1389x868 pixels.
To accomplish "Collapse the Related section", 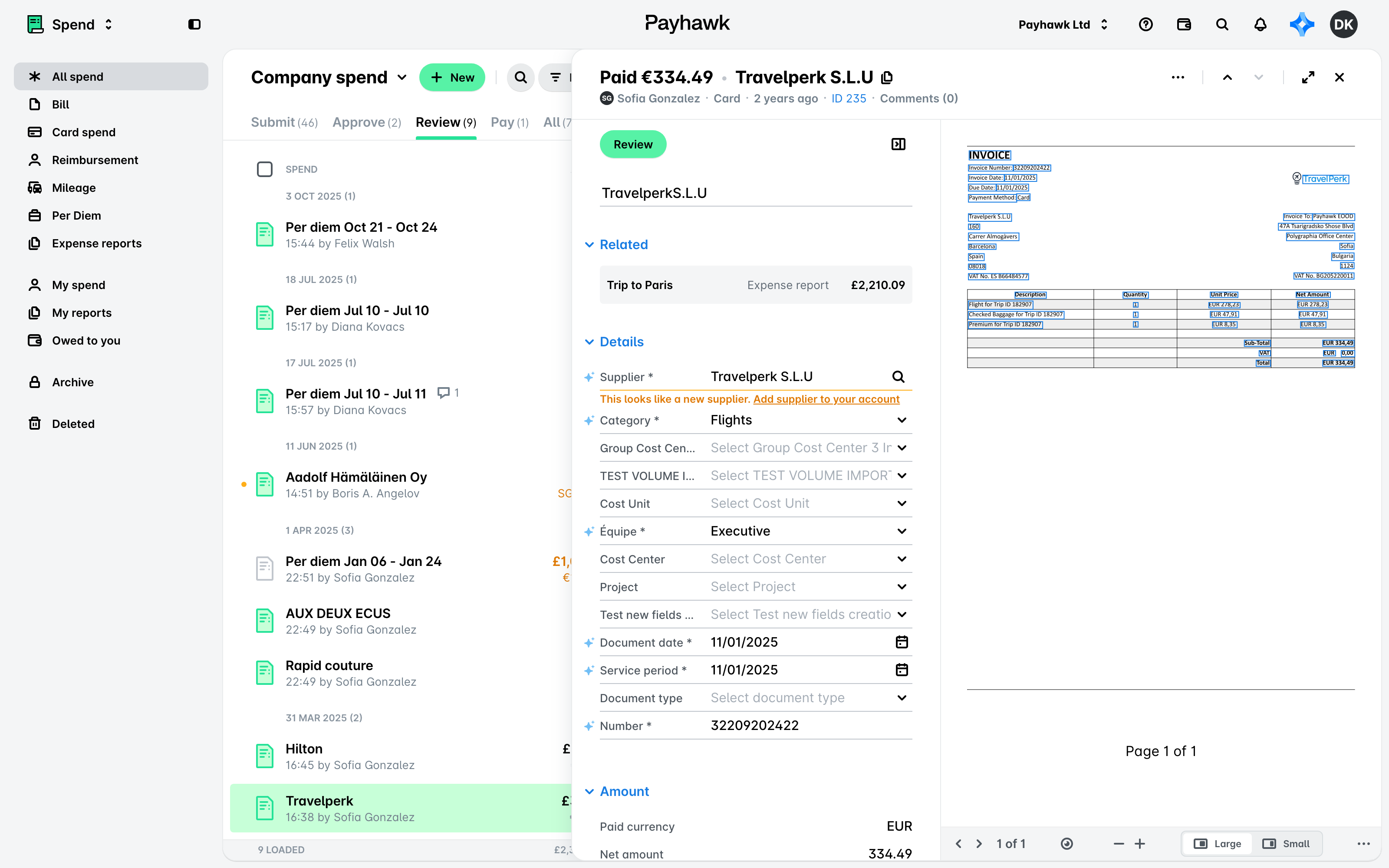I will pos(616,244).
